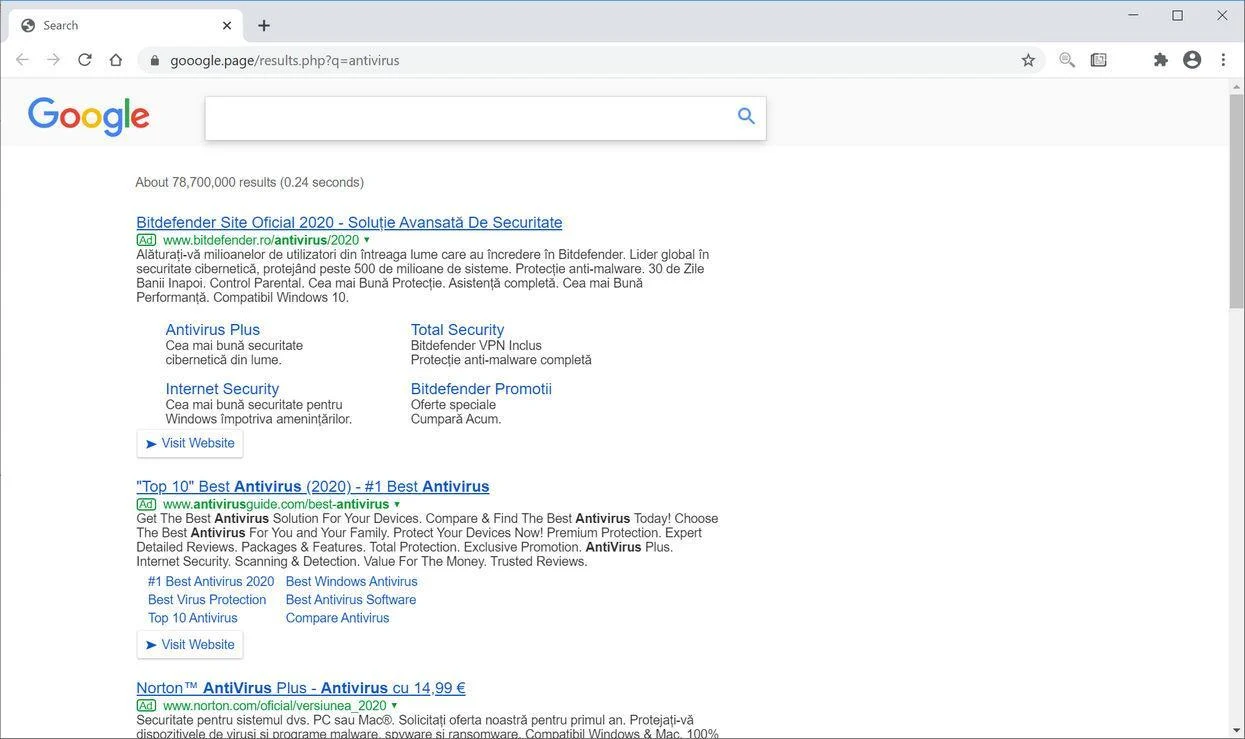Image resolution: width=1245 pixels, height=739 pixels.
Task: Open Norton AntiVirus Plus result title
Action: click(x=301, y=688)
